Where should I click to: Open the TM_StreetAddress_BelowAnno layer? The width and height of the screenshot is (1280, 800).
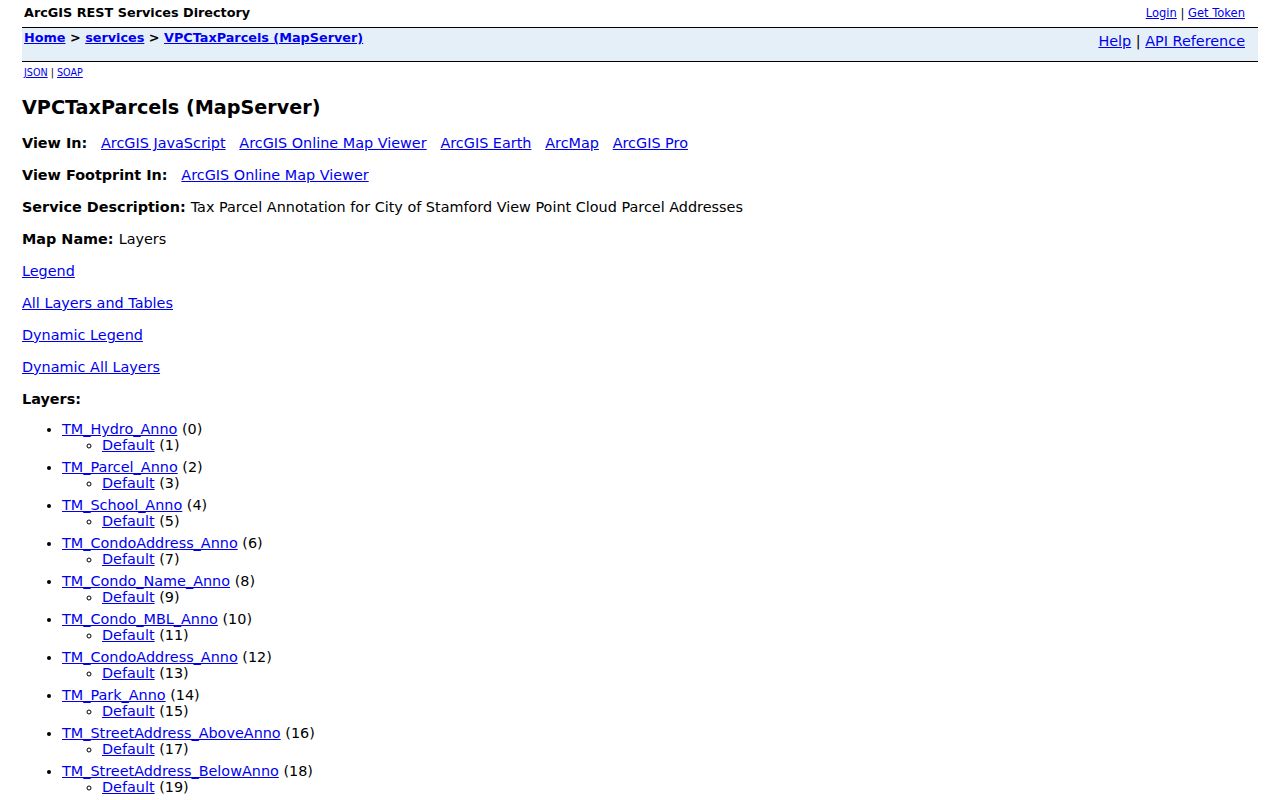click(170, 771)
